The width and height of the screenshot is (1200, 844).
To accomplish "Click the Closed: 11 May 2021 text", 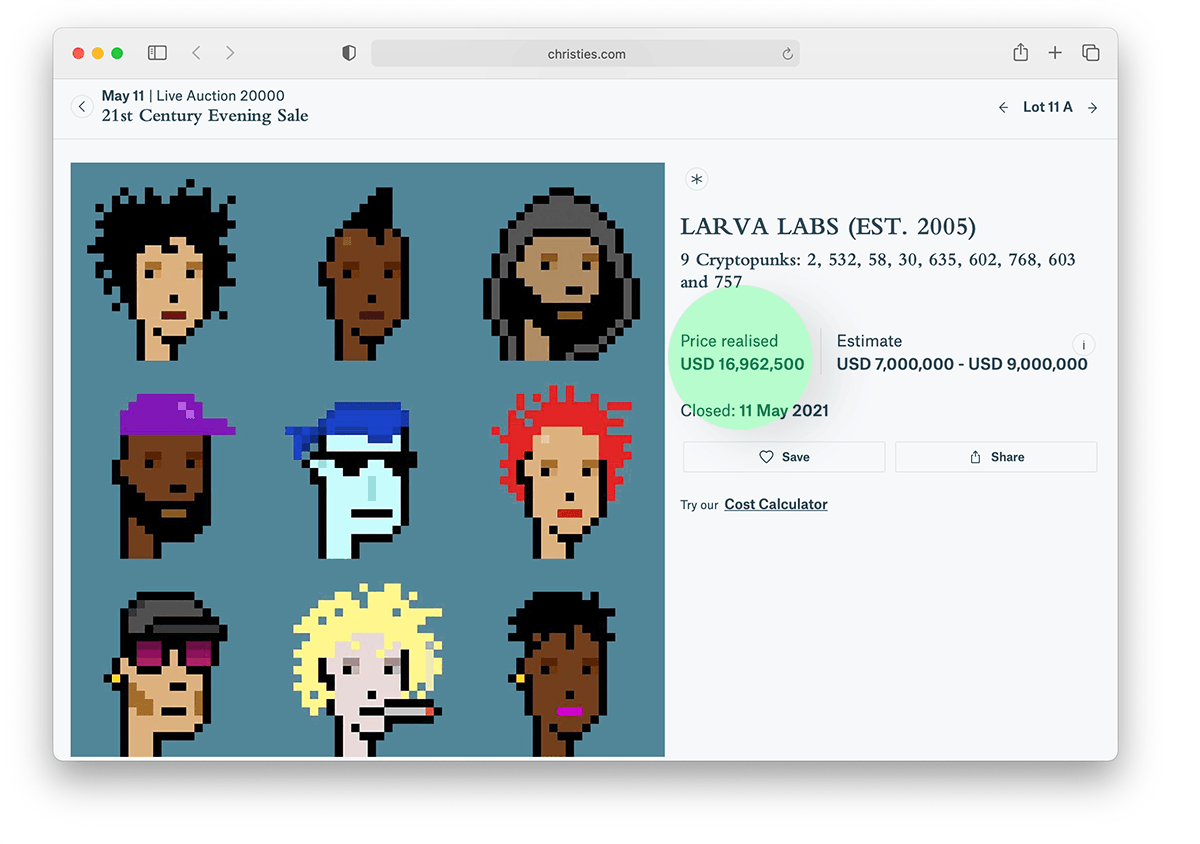I will coord(754,410).
